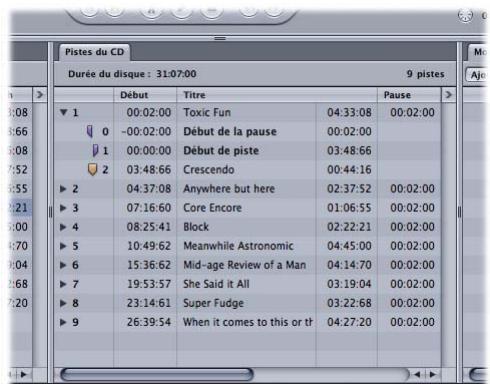Select the She Said it All title

coord(216,284)
